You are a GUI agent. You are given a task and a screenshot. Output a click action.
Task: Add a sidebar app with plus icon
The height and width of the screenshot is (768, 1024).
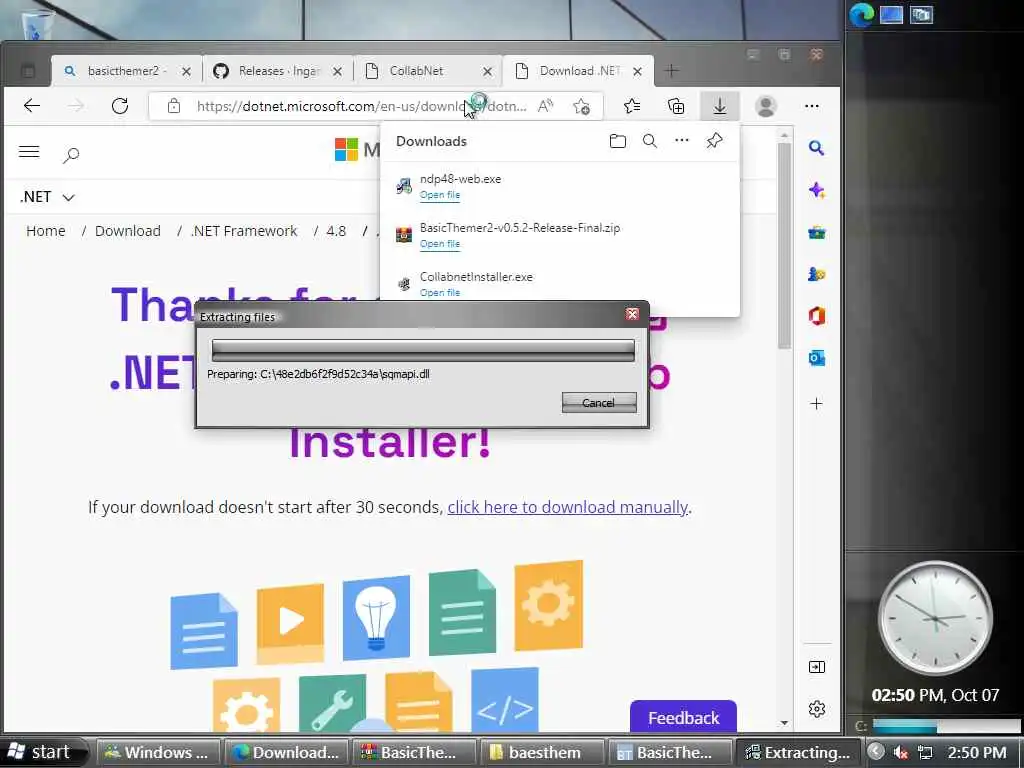[x=816, y=404]
